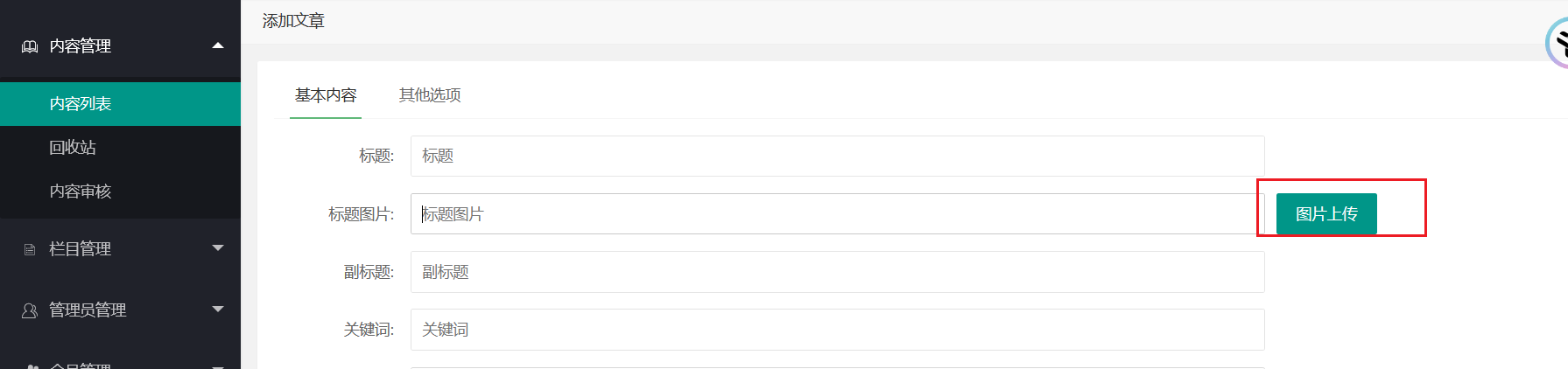Switch to the 基本内容 tab
The height and width of the screenshot is (369, 1568).
coord(326,94)
